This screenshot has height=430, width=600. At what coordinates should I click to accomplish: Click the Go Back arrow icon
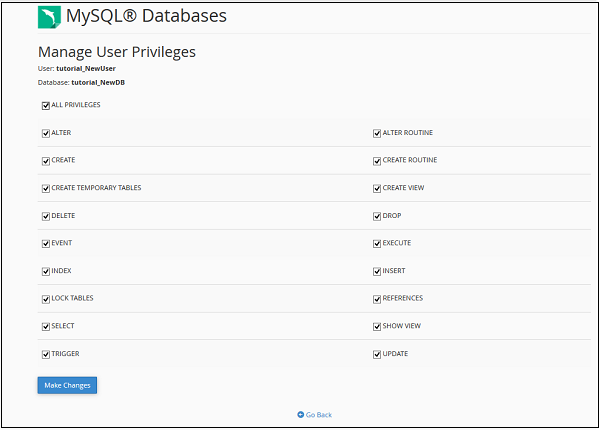point(300,414)
